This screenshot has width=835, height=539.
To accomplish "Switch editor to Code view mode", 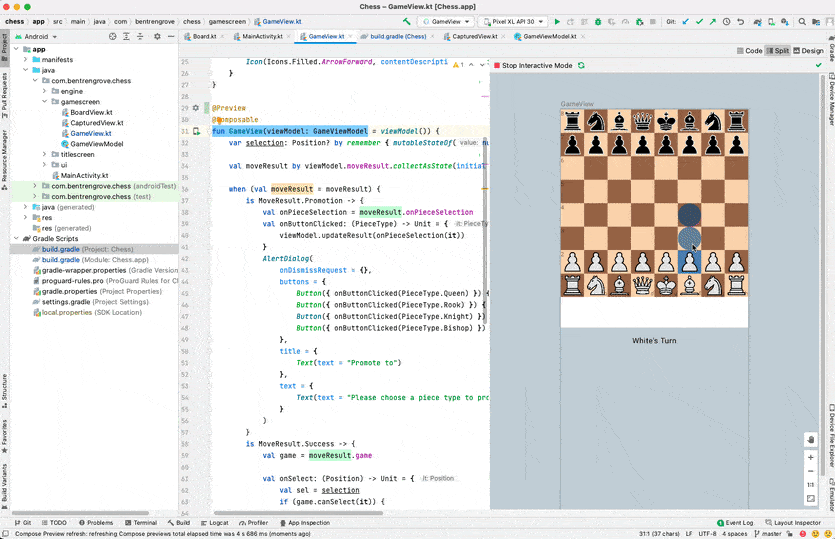I will tap(749, 51).
